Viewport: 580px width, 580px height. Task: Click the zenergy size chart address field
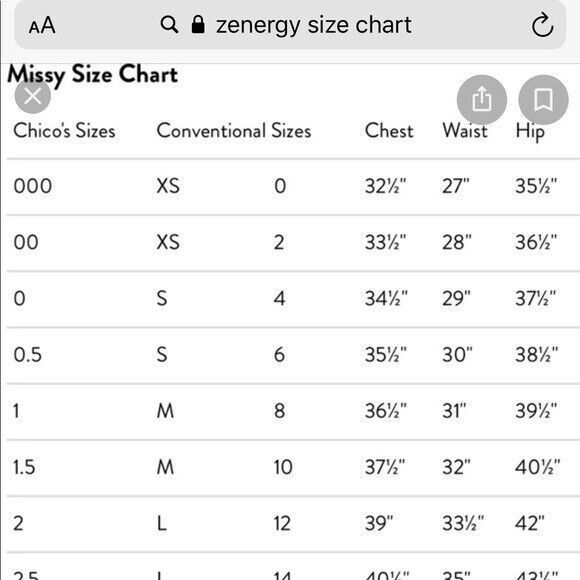tap(290, 25)
